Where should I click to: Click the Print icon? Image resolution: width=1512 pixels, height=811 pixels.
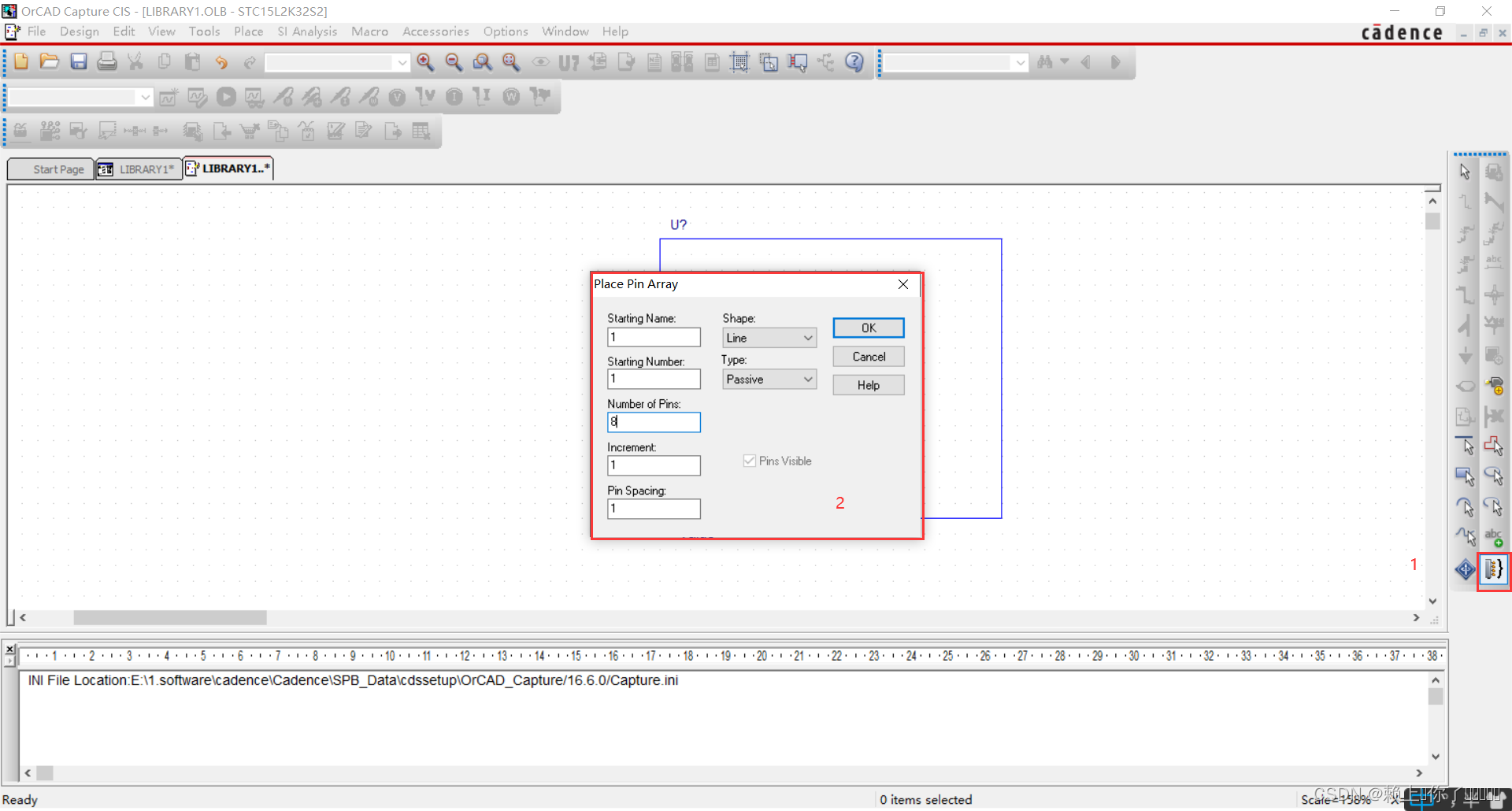click(x=107, y=61)
